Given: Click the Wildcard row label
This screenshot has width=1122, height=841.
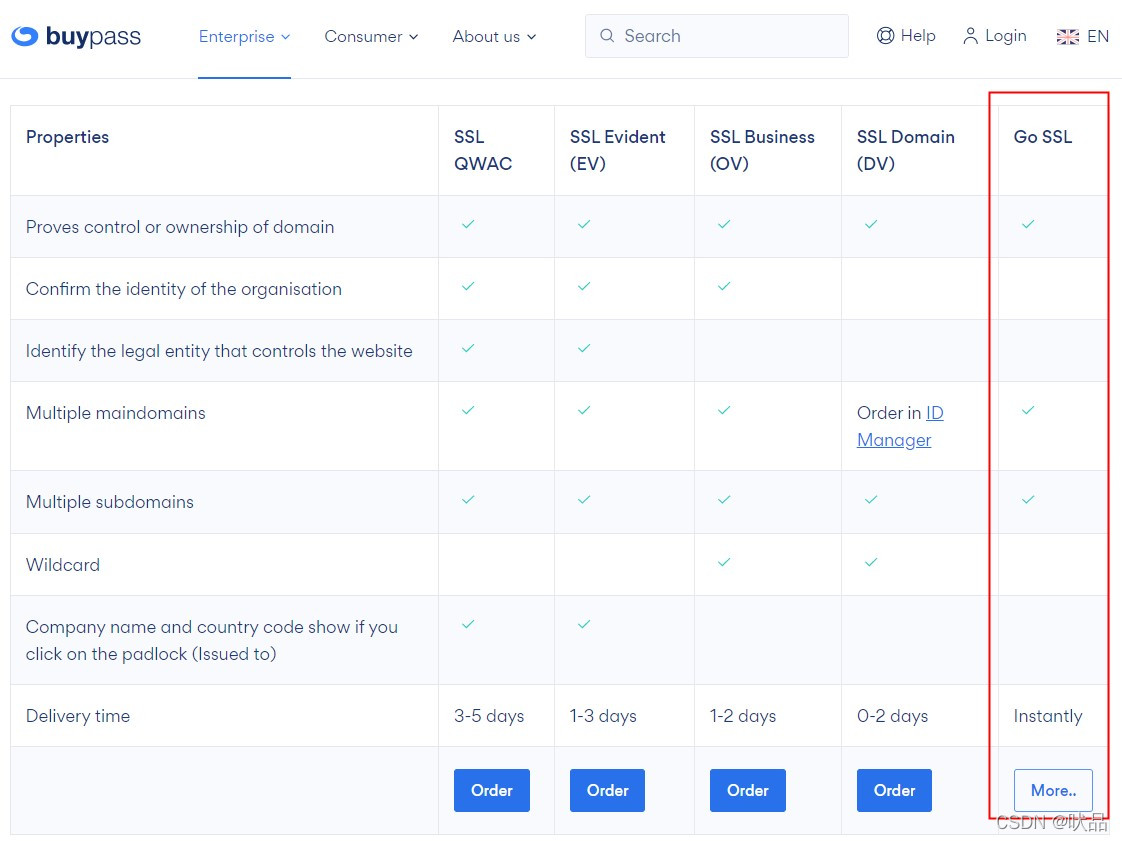Looking at the screenshot, I should coord(63,565).
